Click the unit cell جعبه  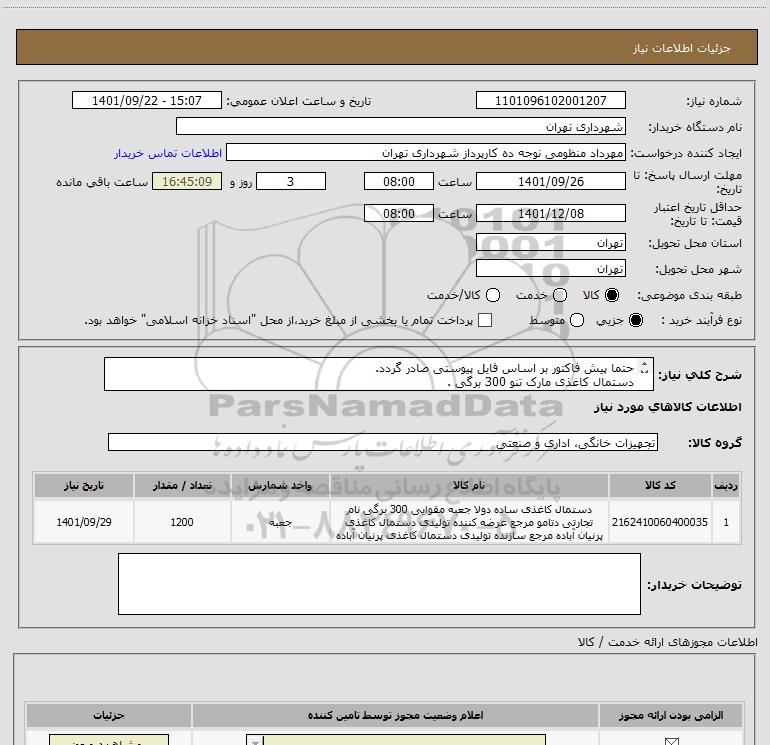click(x=280, y=522)
